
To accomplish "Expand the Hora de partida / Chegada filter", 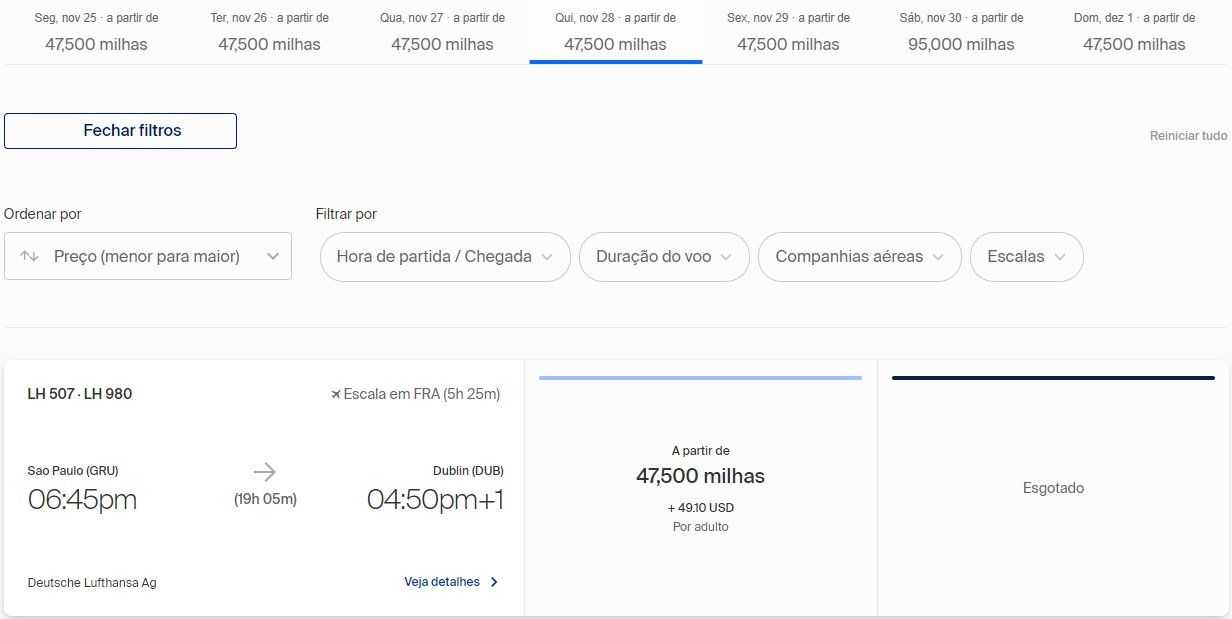I will pyautogui.click(x=445, y=257).
